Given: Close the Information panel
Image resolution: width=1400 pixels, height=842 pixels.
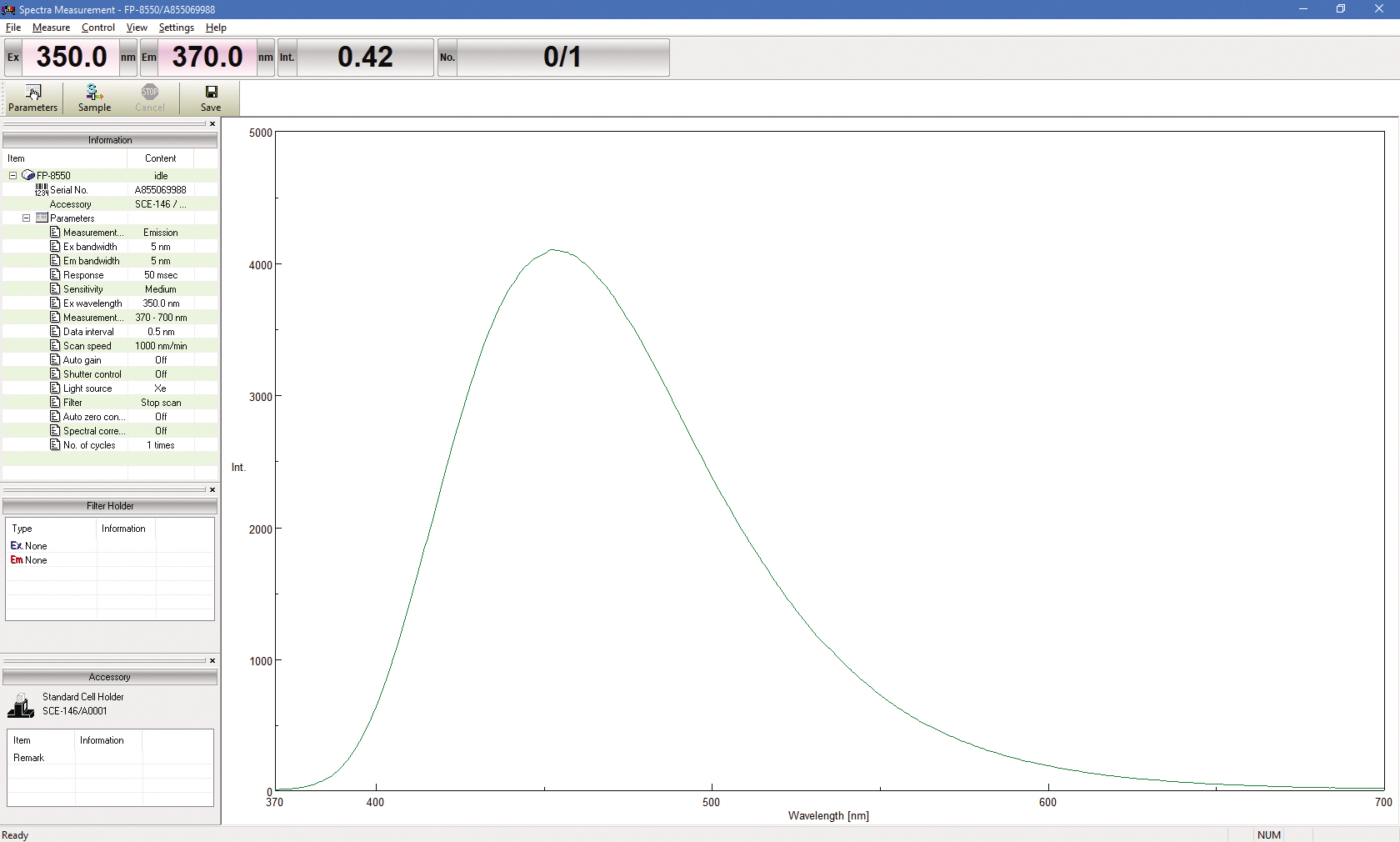Looking at the screenshot, I should point(212,124).
